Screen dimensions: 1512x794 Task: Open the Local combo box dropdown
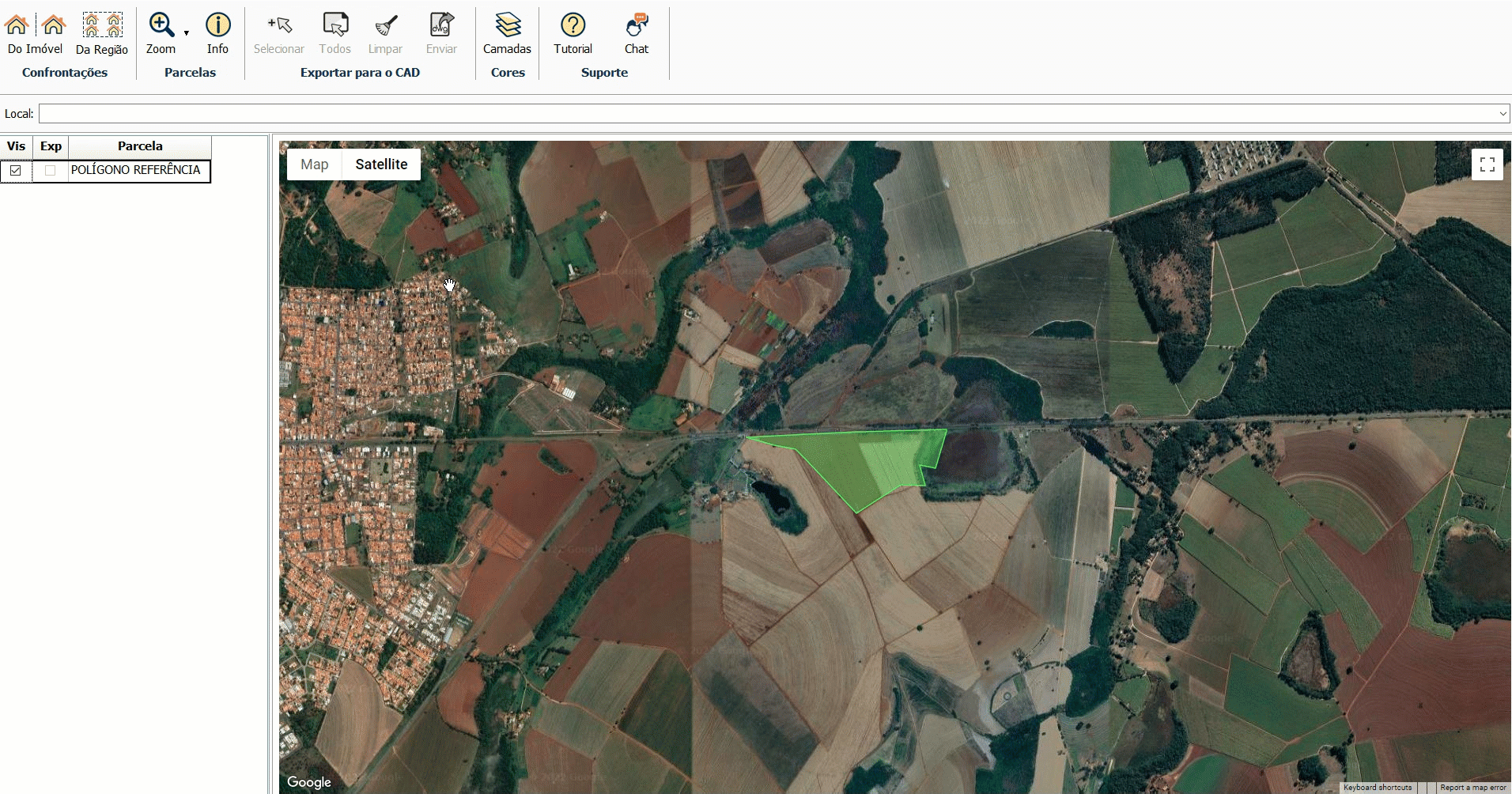(x=1503, y=114)
